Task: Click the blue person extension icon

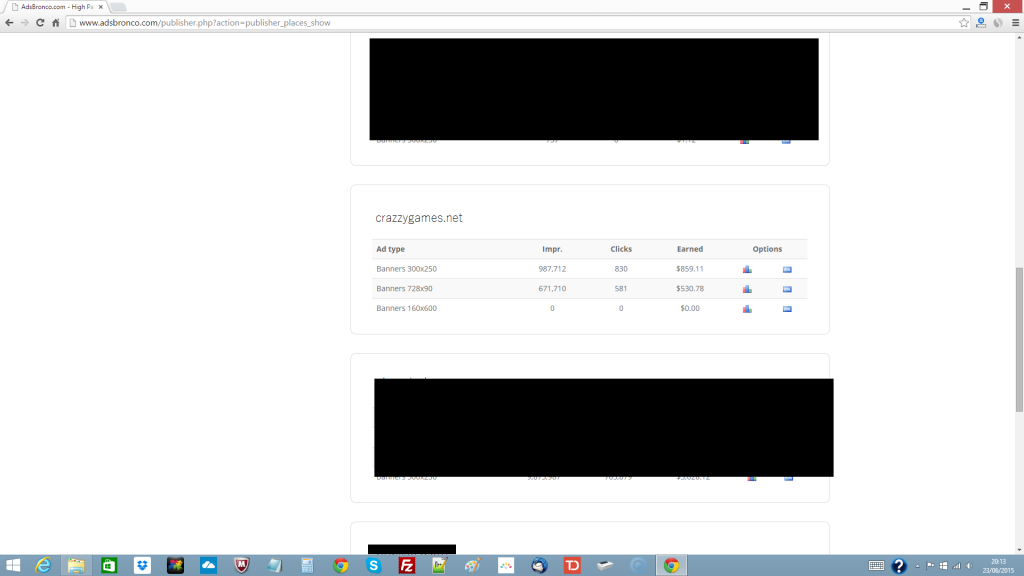Action: [x=981, y=22]
